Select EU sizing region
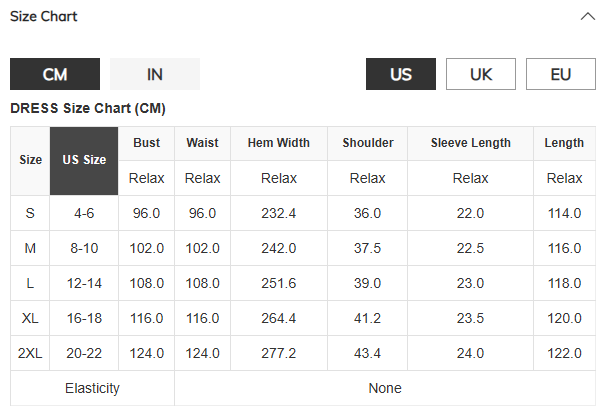603x412 pixels. coord(561,74)
